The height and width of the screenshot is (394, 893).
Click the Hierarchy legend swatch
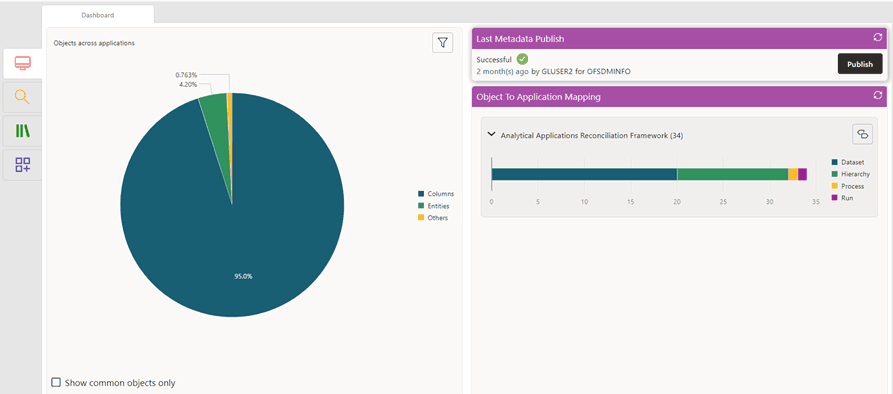tap(835, 174)
